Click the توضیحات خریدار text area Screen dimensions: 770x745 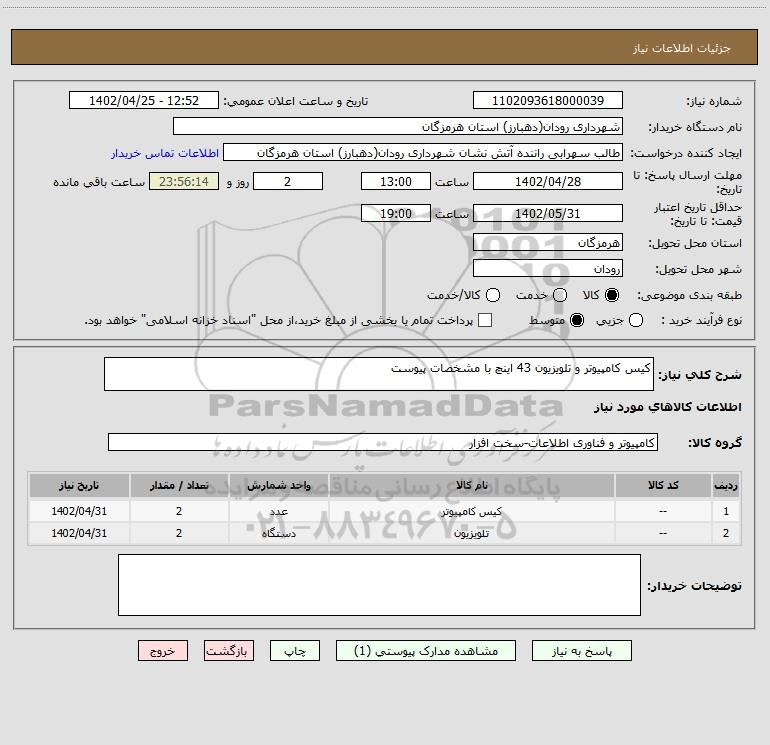(x=379, y=585)
